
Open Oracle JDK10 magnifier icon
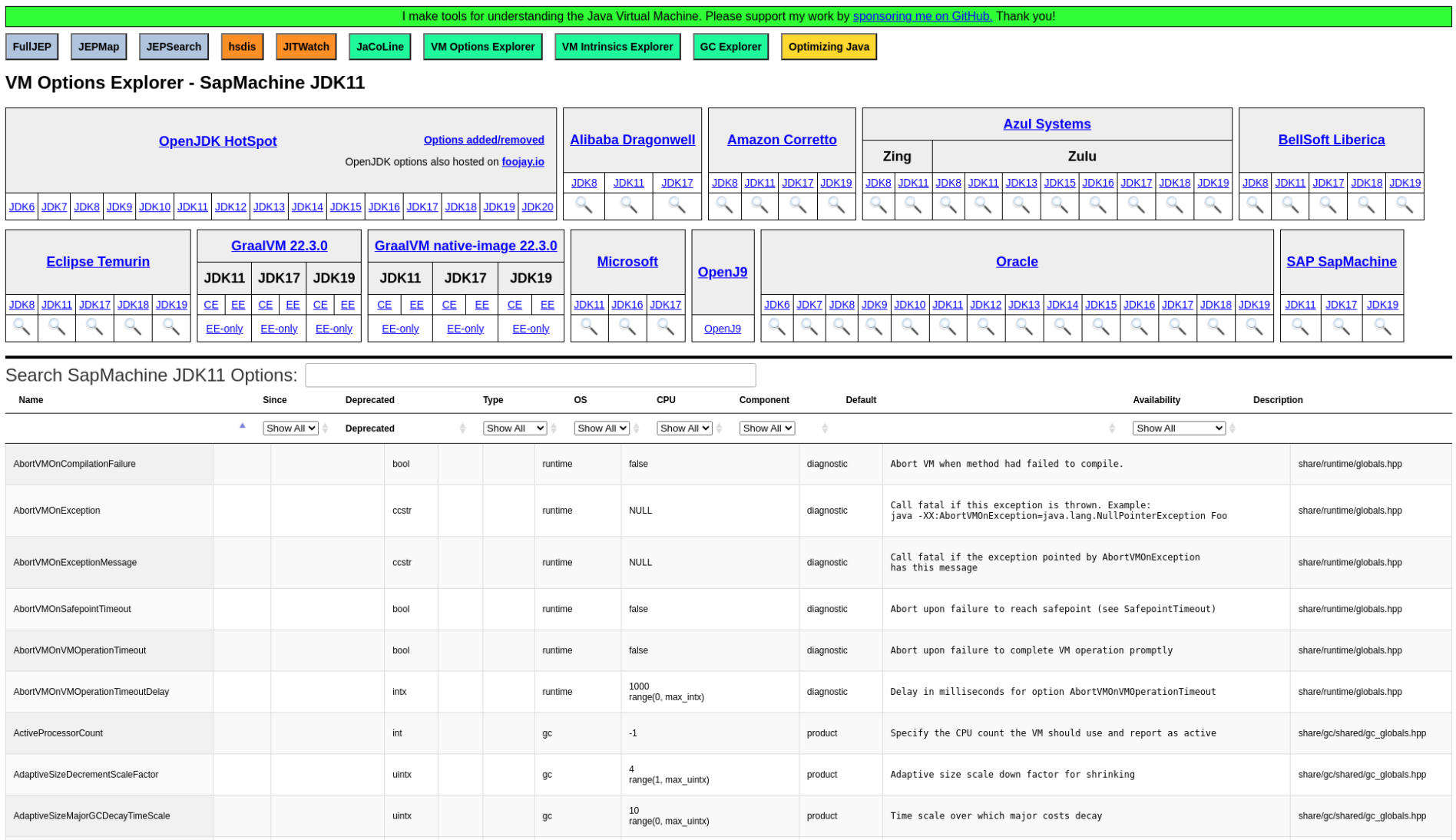tap(909, 327)
